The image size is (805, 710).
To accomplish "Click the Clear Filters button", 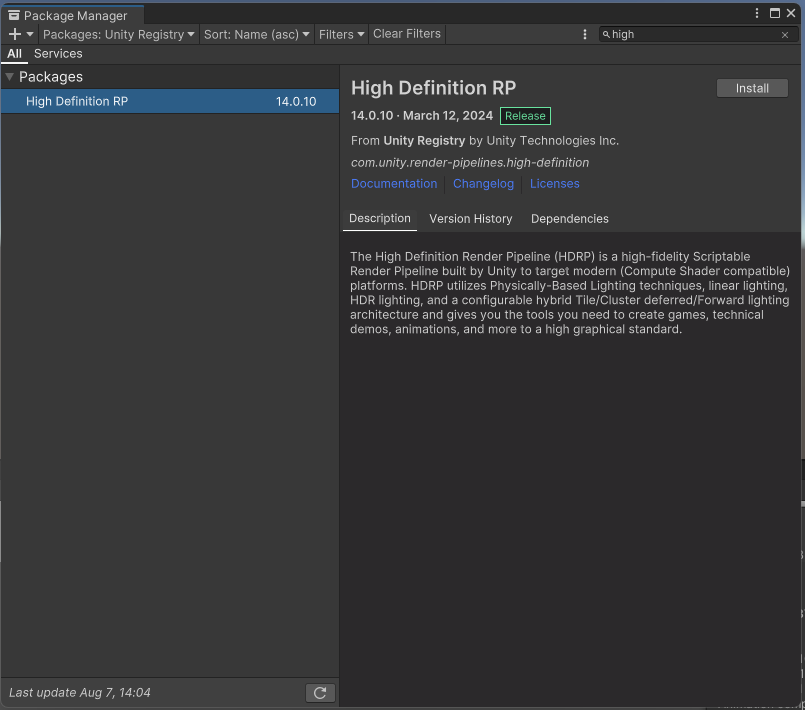I will coord(407,34).
